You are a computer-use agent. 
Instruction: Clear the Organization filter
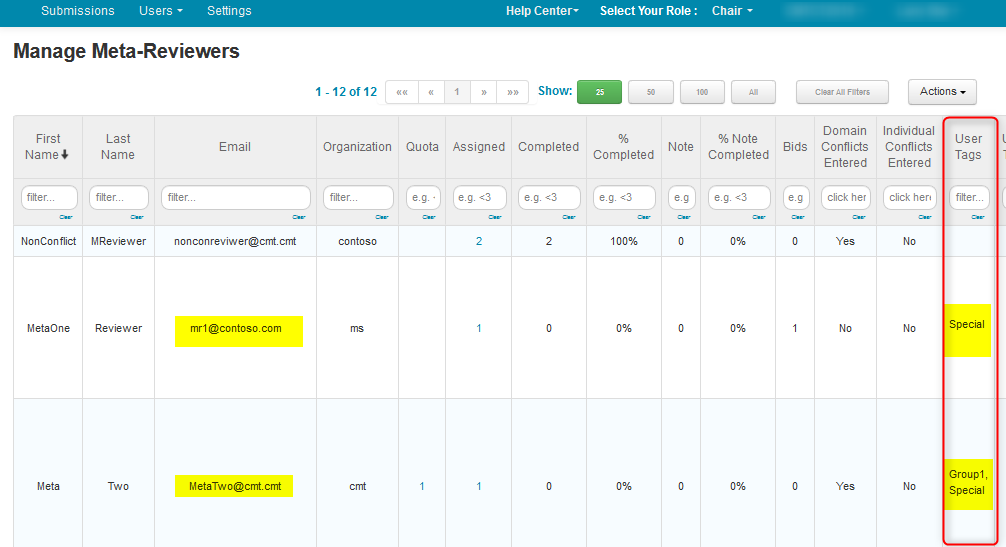(x=382, y=217)
